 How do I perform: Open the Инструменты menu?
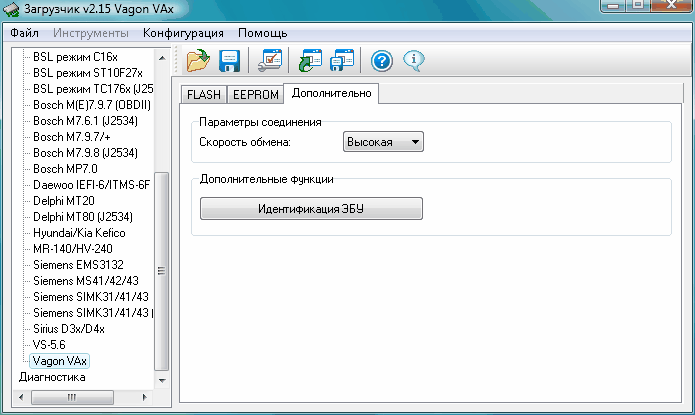tap(91, 33)
